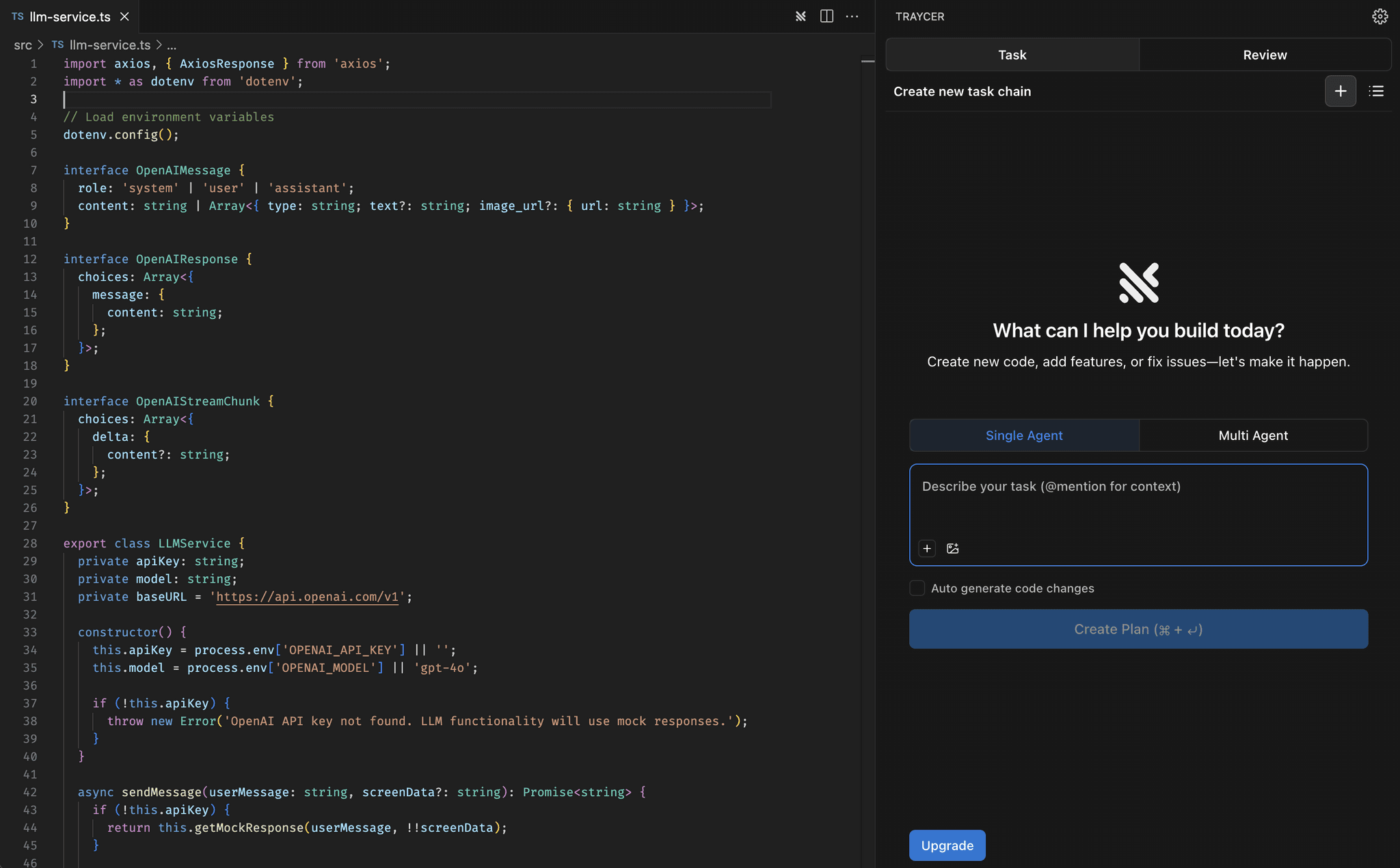Open Traycer settings gear
Image resolution: width=1400 pixels, height=868 pixels.
click(1379, 16)
